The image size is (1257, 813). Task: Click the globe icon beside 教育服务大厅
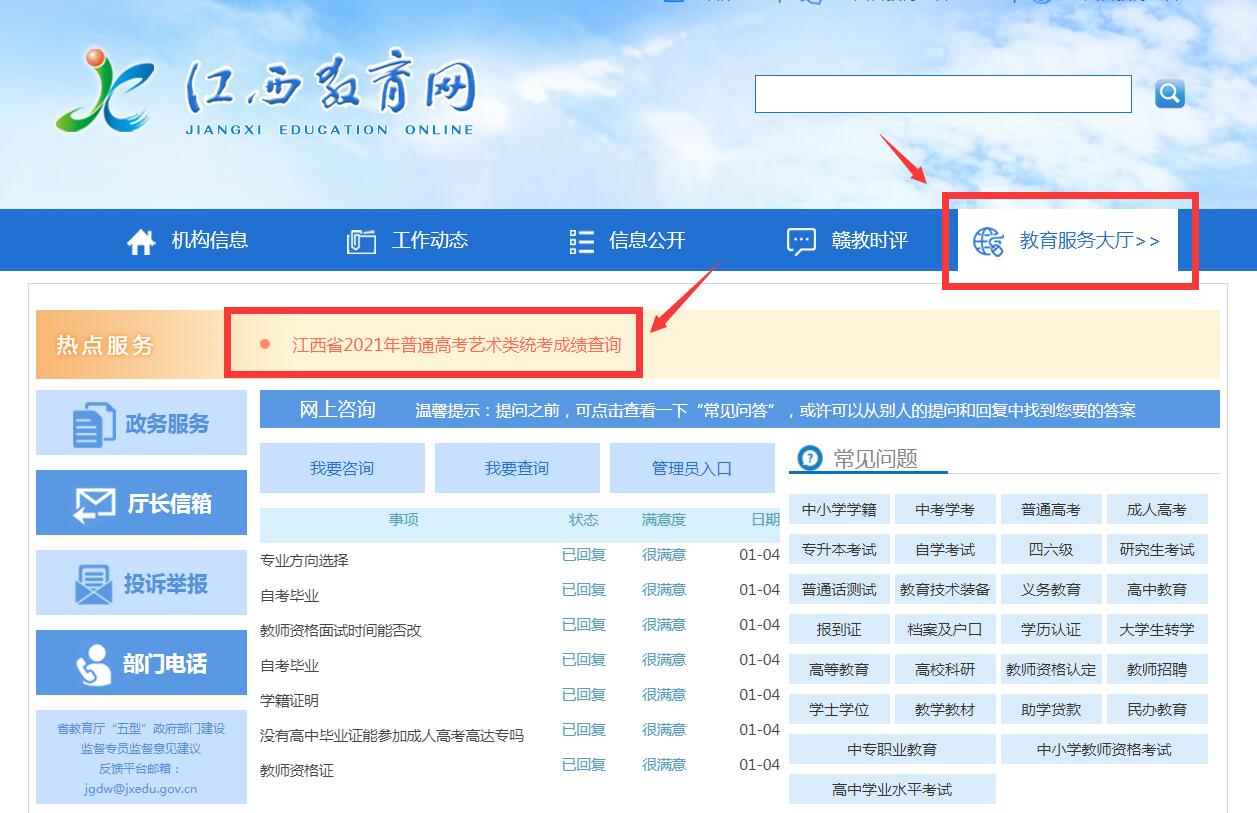(988, 241)
